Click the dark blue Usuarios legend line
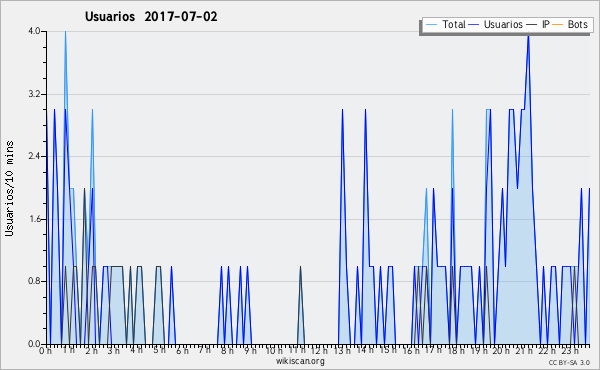 point(473,25)
